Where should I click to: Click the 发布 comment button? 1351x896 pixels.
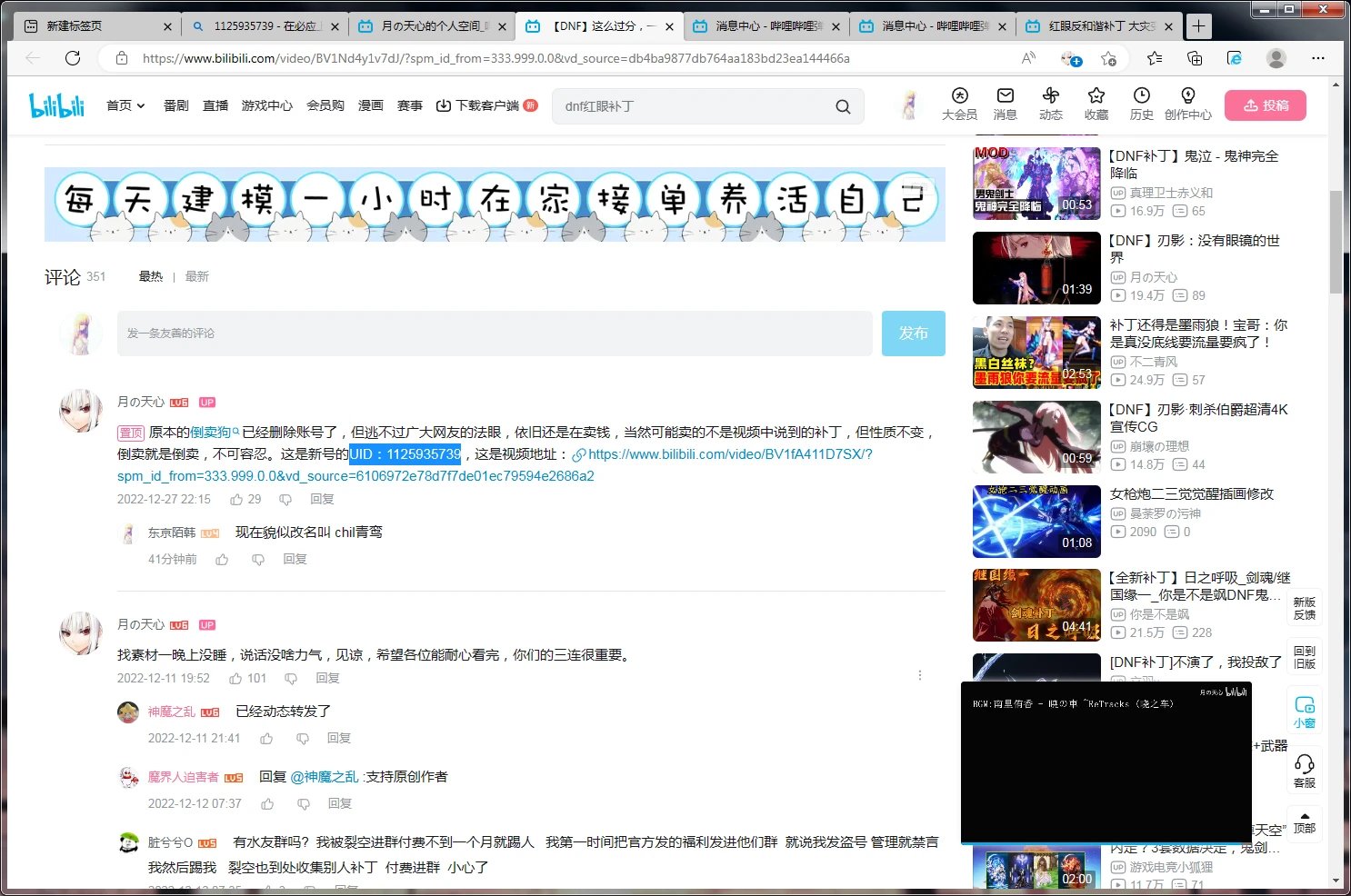coord(914,334)
